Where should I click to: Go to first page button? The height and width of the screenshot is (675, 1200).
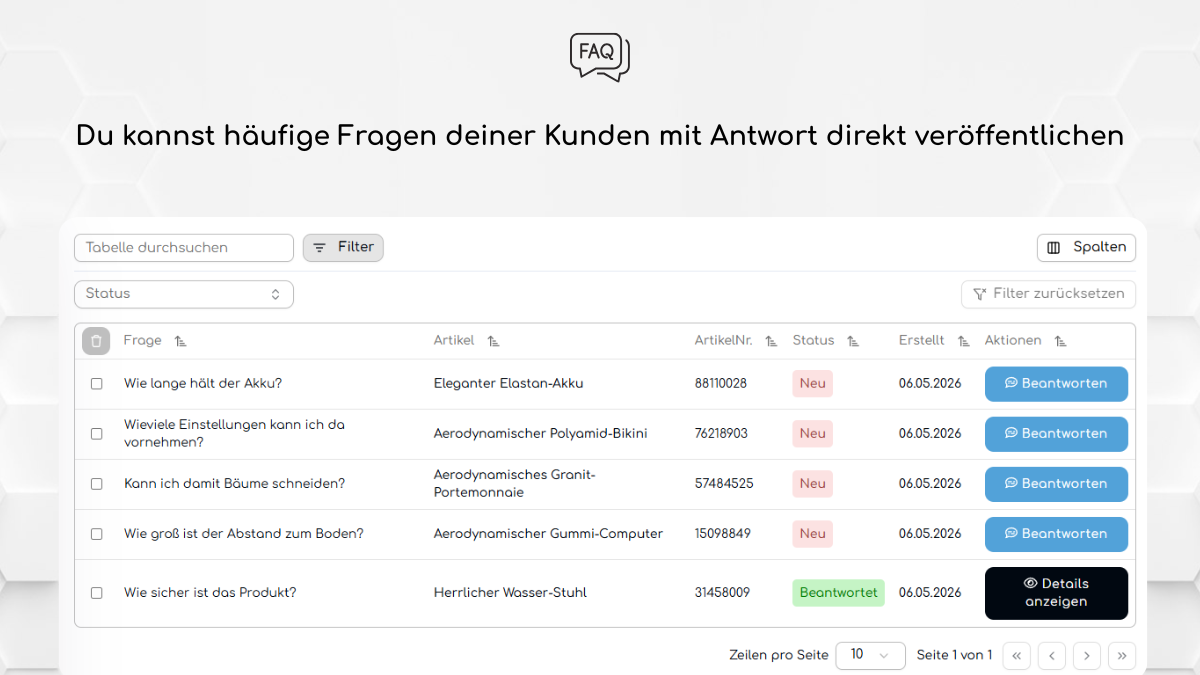coord(1016,656)
